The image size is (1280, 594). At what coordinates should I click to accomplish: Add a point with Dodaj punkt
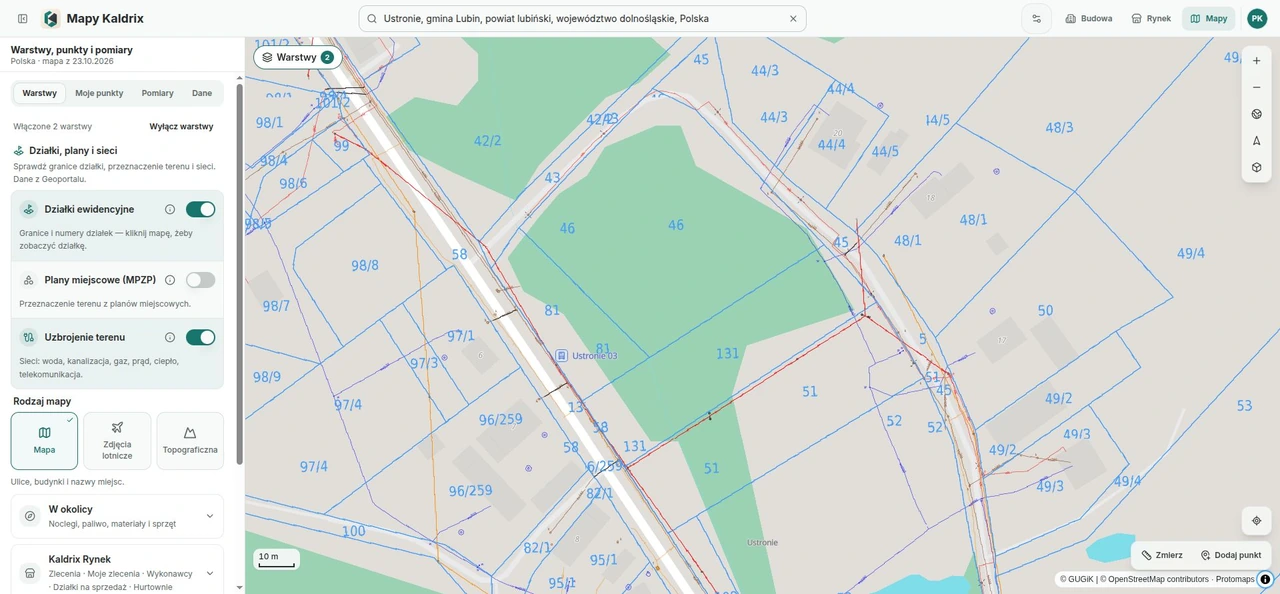click(1231, 555)
